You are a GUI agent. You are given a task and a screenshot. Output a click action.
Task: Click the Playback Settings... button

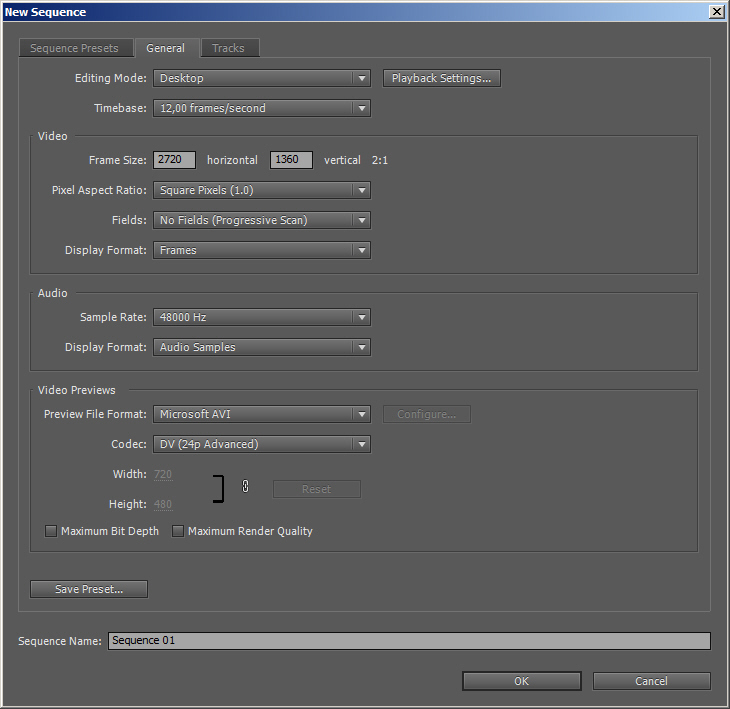(x=441, y=78)
